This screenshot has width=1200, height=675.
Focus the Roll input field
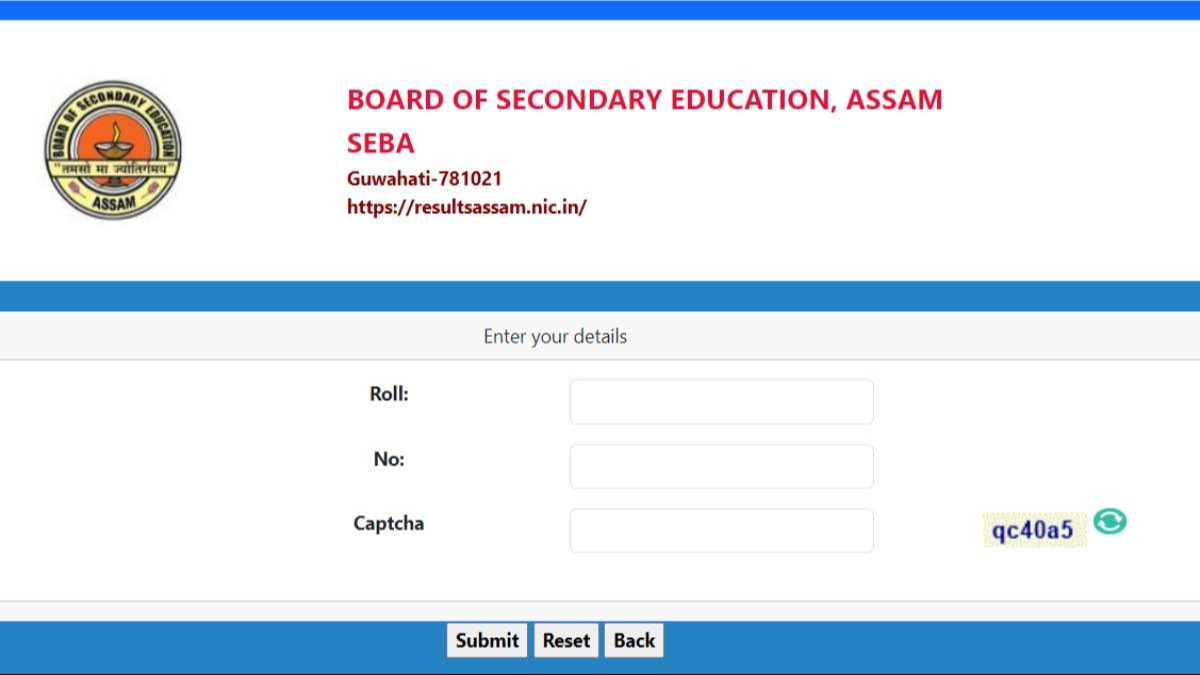pos(721,401)
